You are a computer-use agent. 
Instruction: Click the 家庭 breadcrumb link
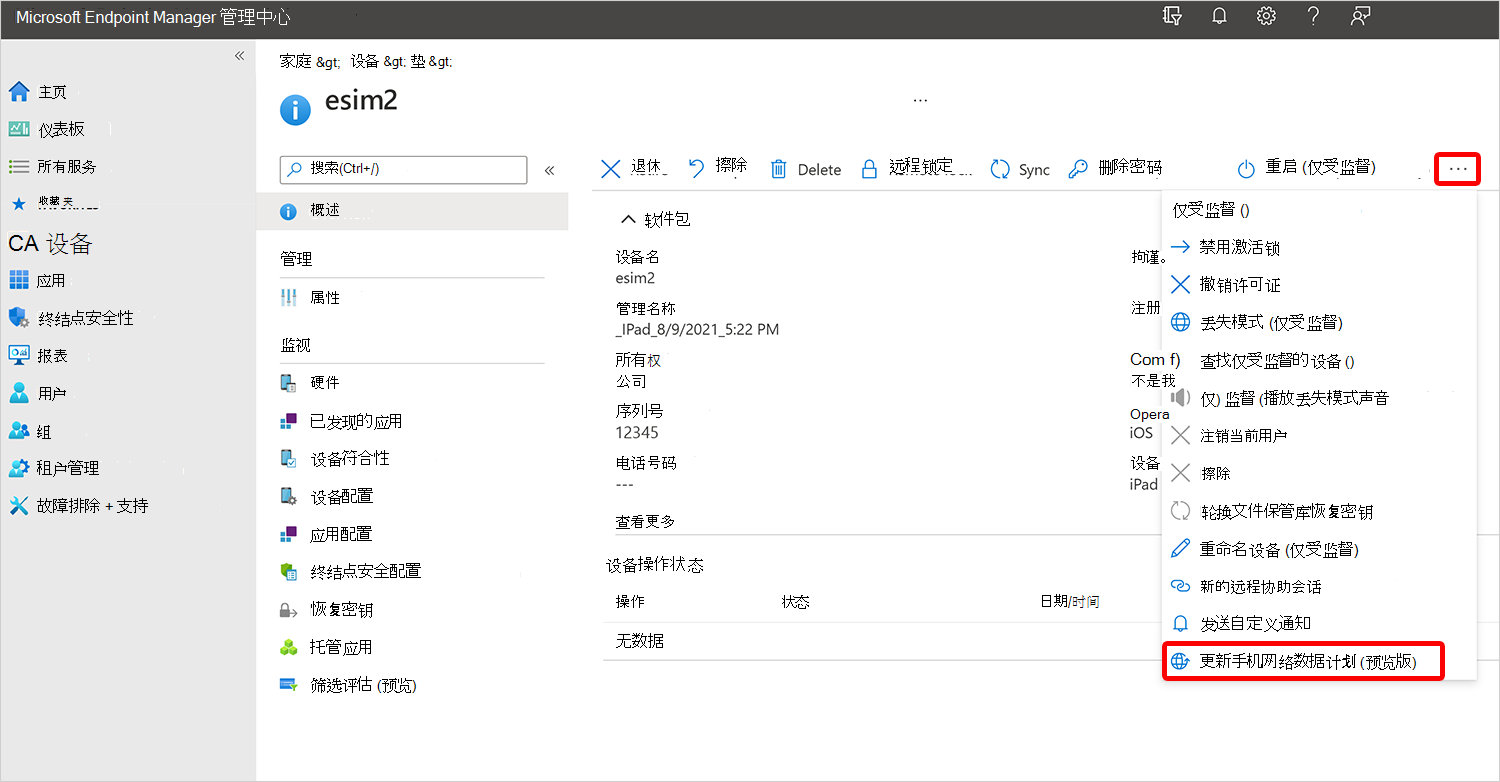click(x=296, y=61)
